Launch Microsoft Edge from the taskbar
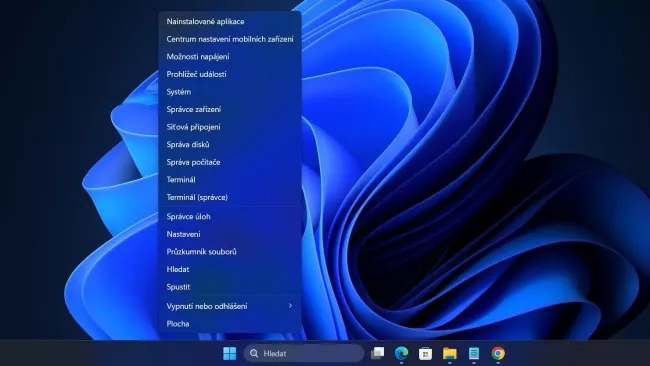650x366 pixels. tap(401, 353)
